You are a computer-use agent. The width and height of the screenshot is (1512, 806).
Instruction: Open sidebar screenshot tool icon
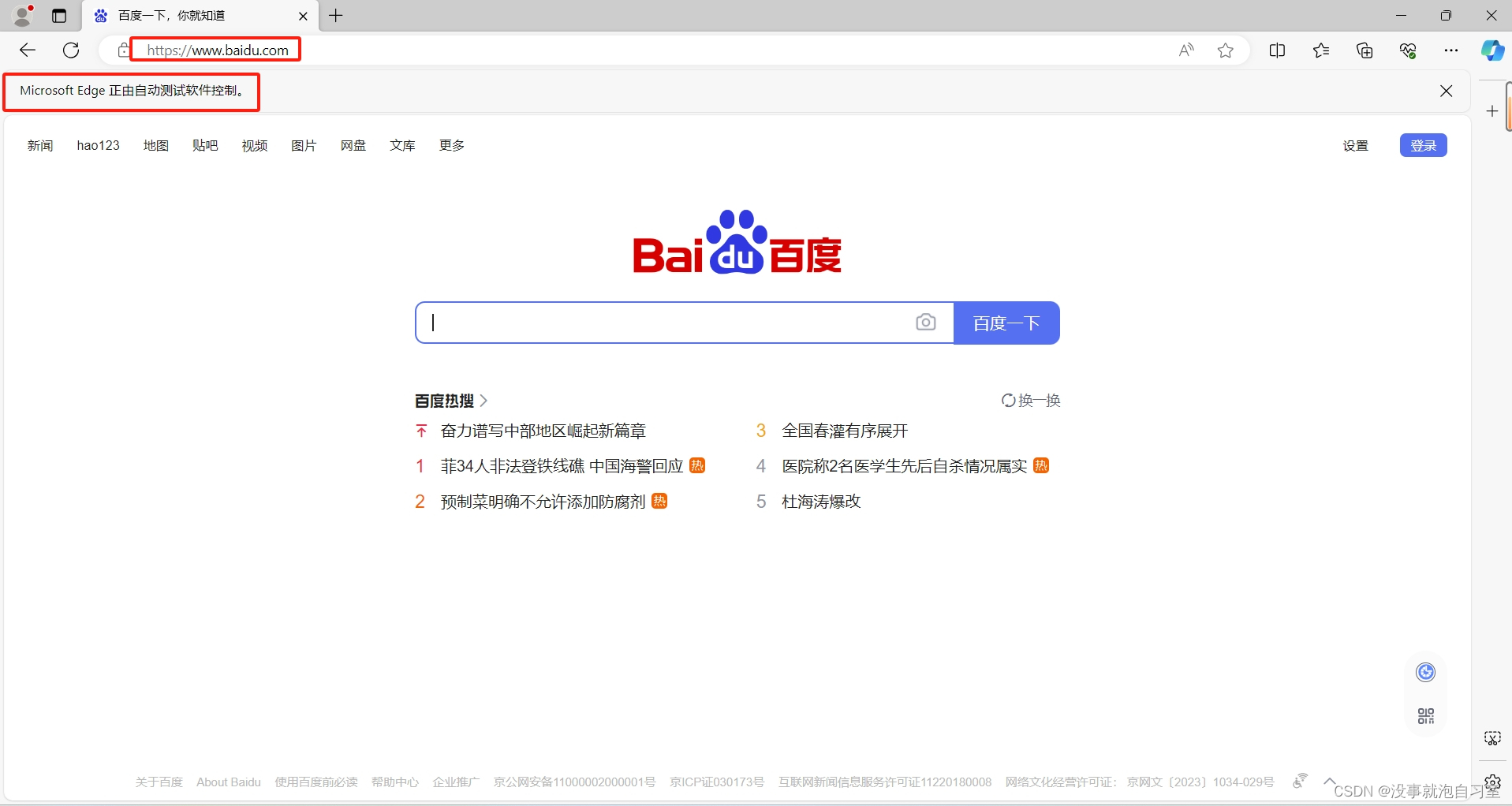pos(1492,738)
